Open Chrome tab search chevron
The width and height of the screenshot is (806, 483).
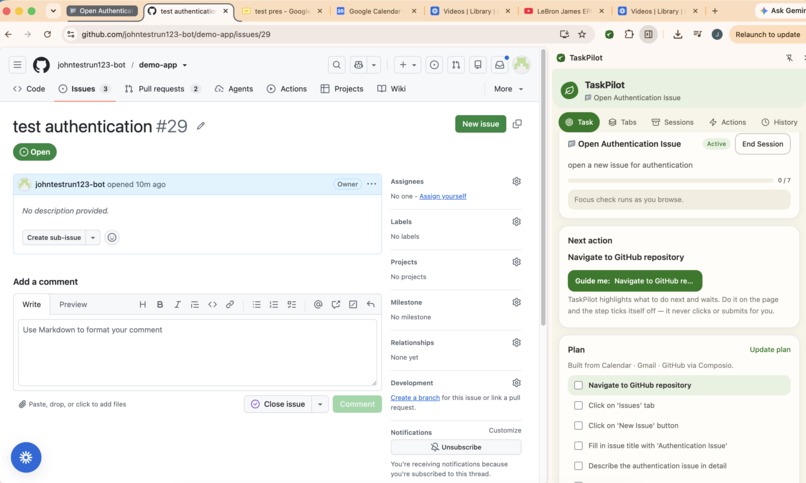[53, 11]
